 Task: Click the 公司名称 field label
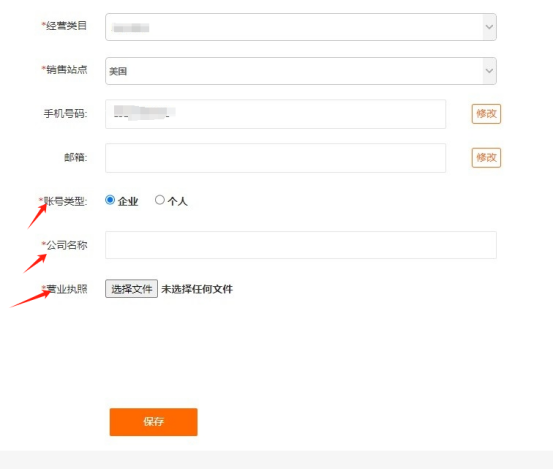(x=66, y=245)
